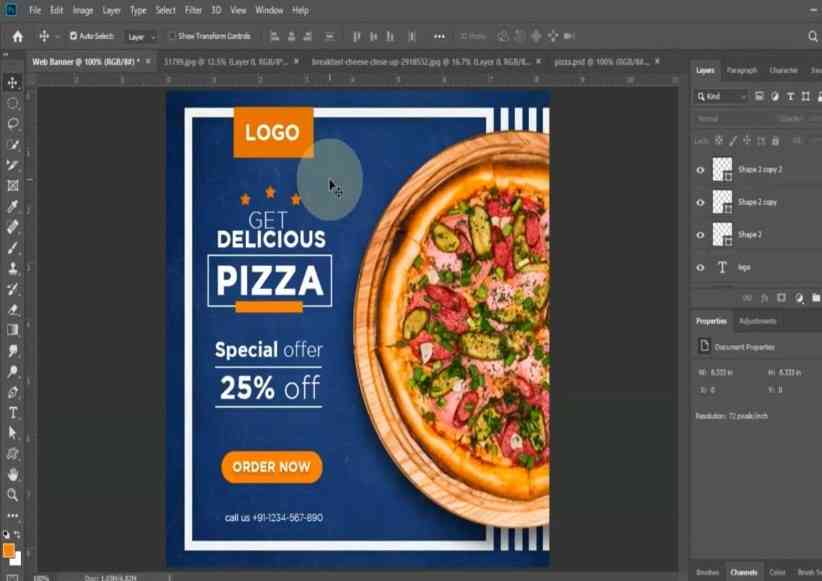Switch to the Adjustments tab
822x581 pixels.
pyautogui.click(x=757, y=321)
